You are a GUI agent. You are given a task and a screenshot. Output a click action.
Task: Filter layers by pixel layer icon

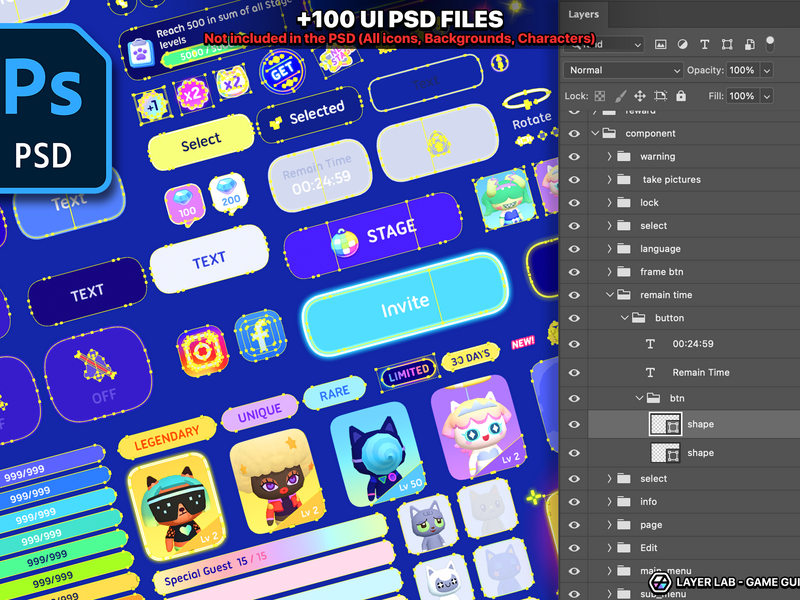coord(660,44)
